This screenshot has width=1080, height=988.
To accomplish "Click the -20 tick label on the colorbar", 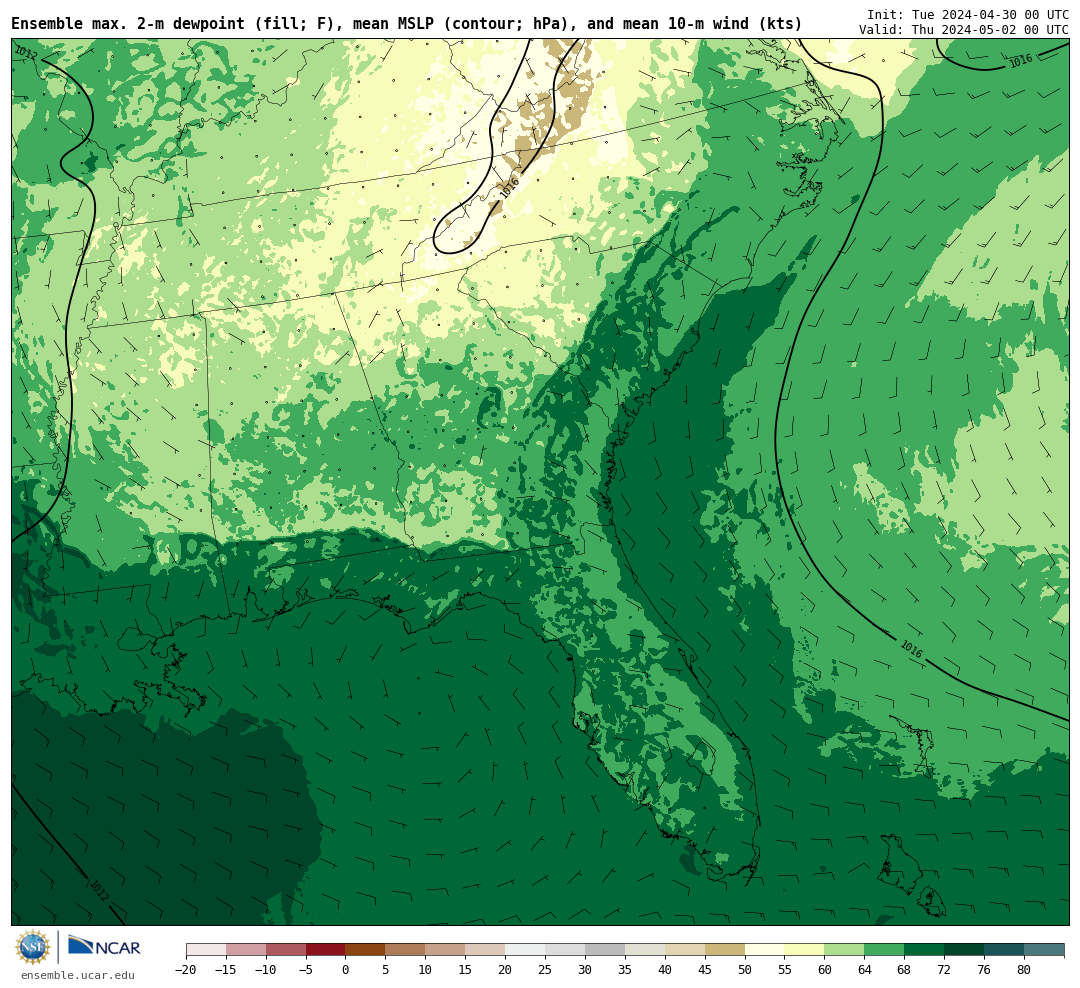I will [186, 969].
